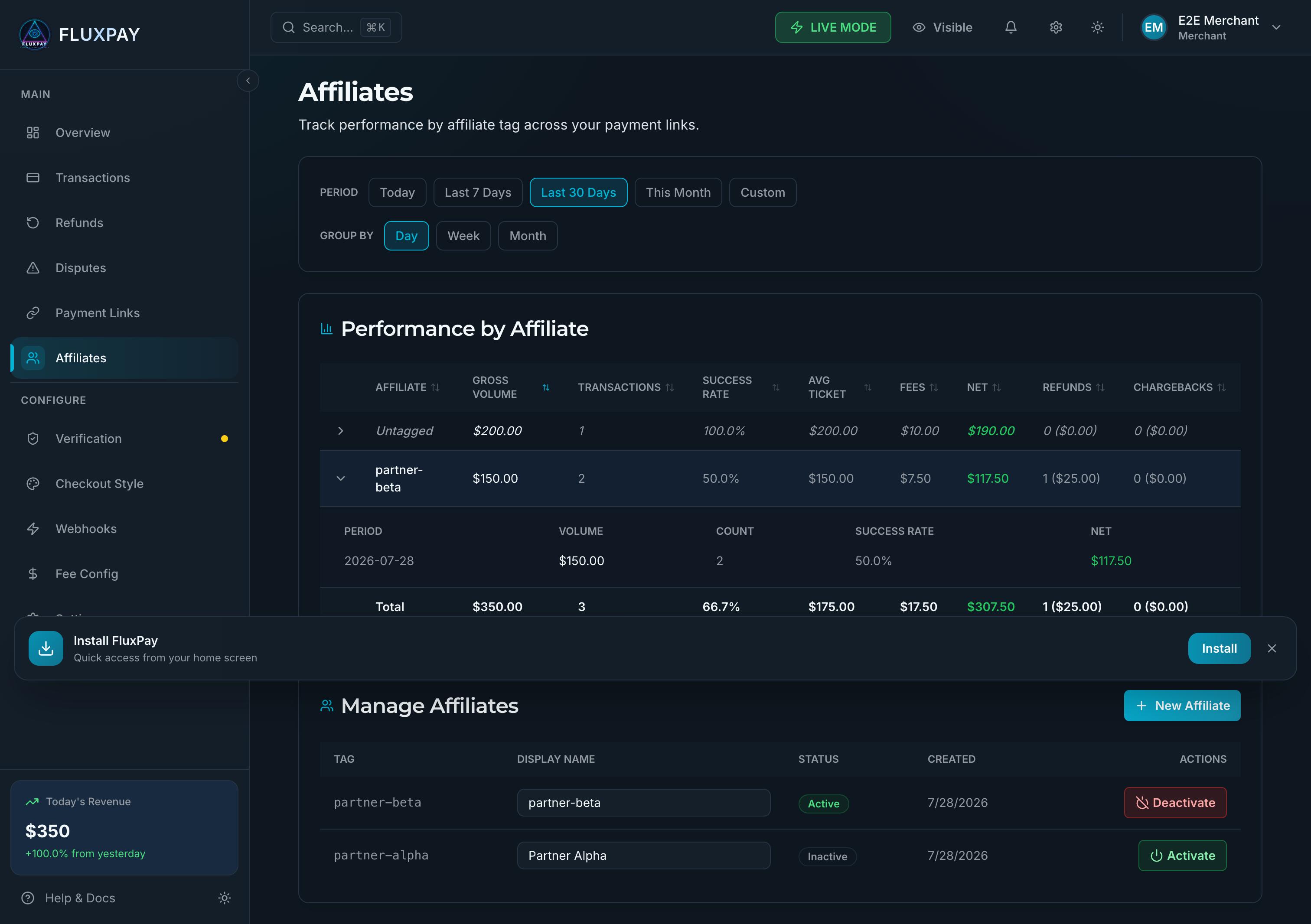Viewport: 1311px width, 924px height.
Task: Collapse the partner-beta affiliate row
Action: [x=340, y=478]
